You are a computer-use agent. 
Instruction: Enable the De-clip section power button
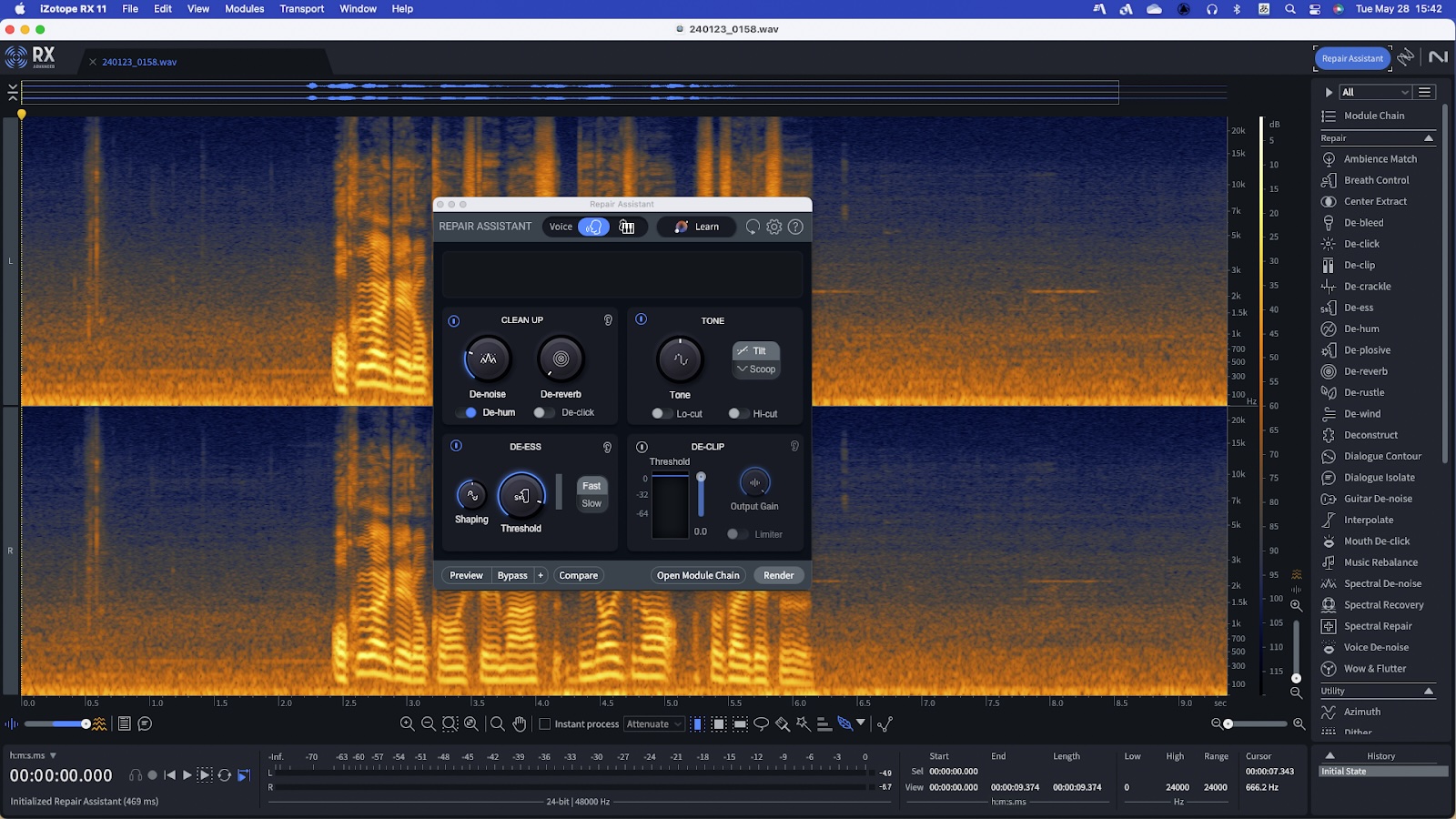click(642, 447)
